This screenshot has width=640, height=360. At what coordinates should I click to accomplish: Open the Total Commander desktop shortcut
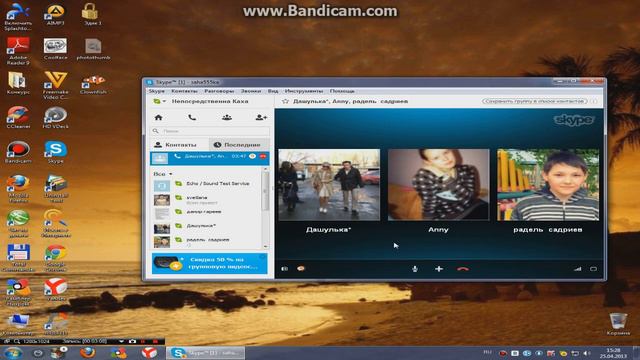(x=18, y=258)
